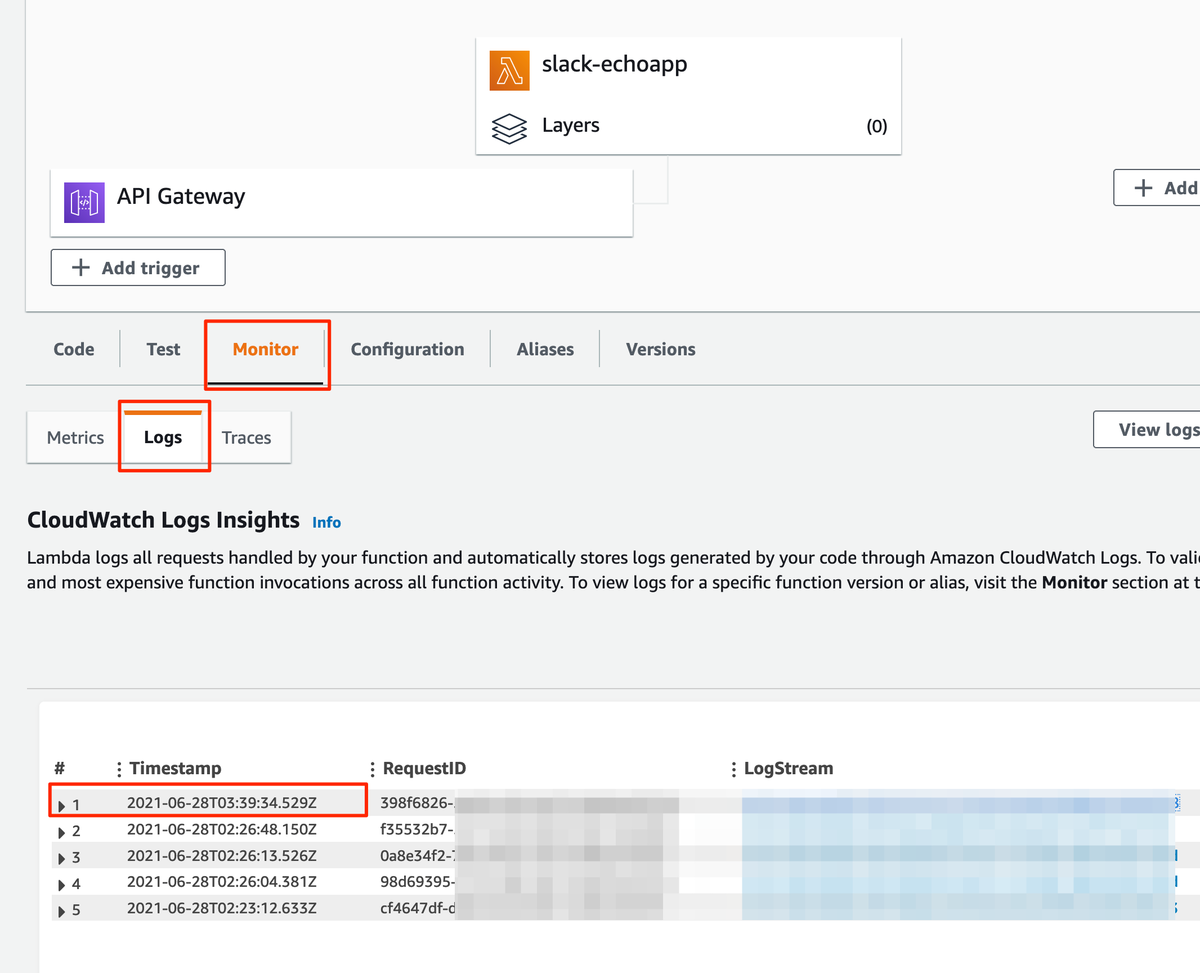Click the RequestID column header
This screenshot has height=973, width=1200.
425,768
